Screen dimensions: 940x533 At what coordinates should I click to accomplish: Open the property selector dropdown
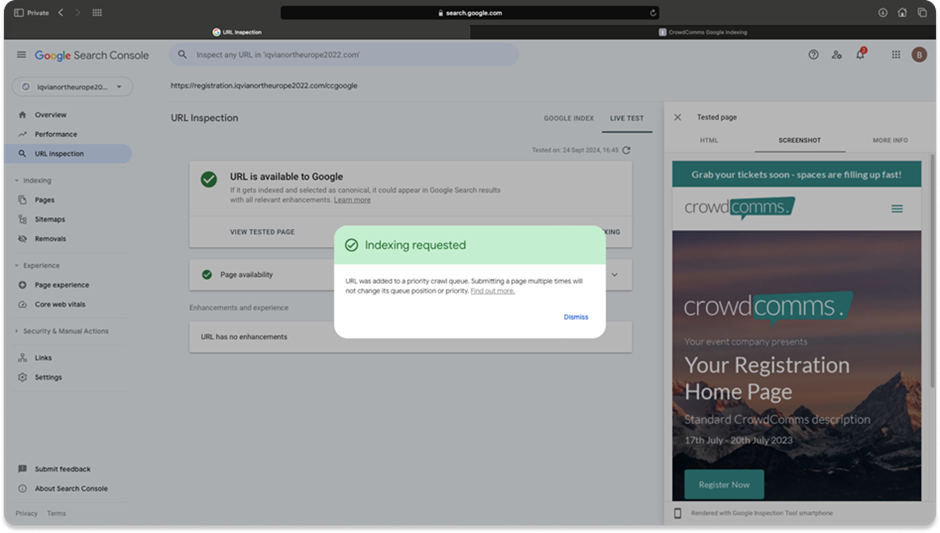(x=72, y=87)
